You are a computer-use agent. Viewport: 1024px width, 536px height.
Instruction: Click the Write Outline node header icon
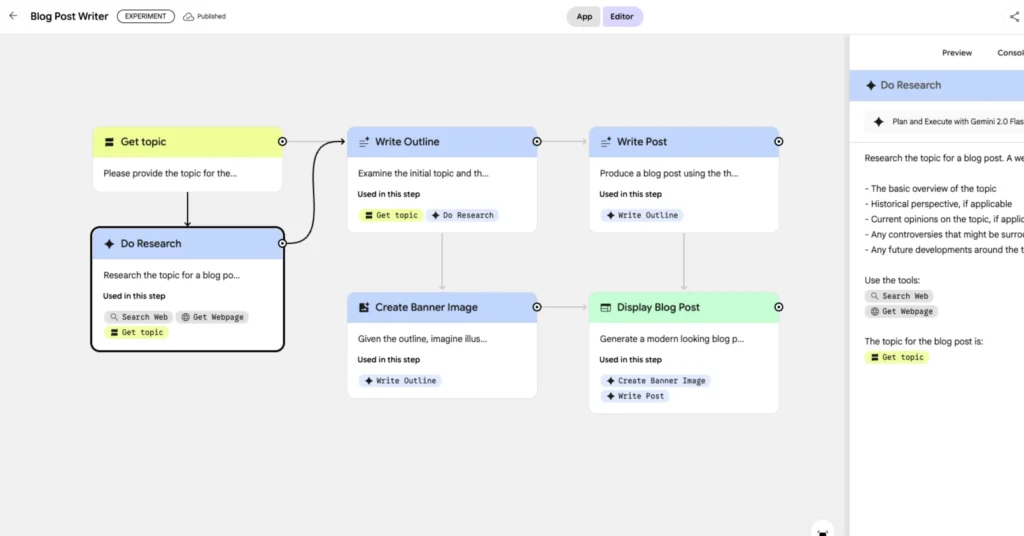click(364, 142)
